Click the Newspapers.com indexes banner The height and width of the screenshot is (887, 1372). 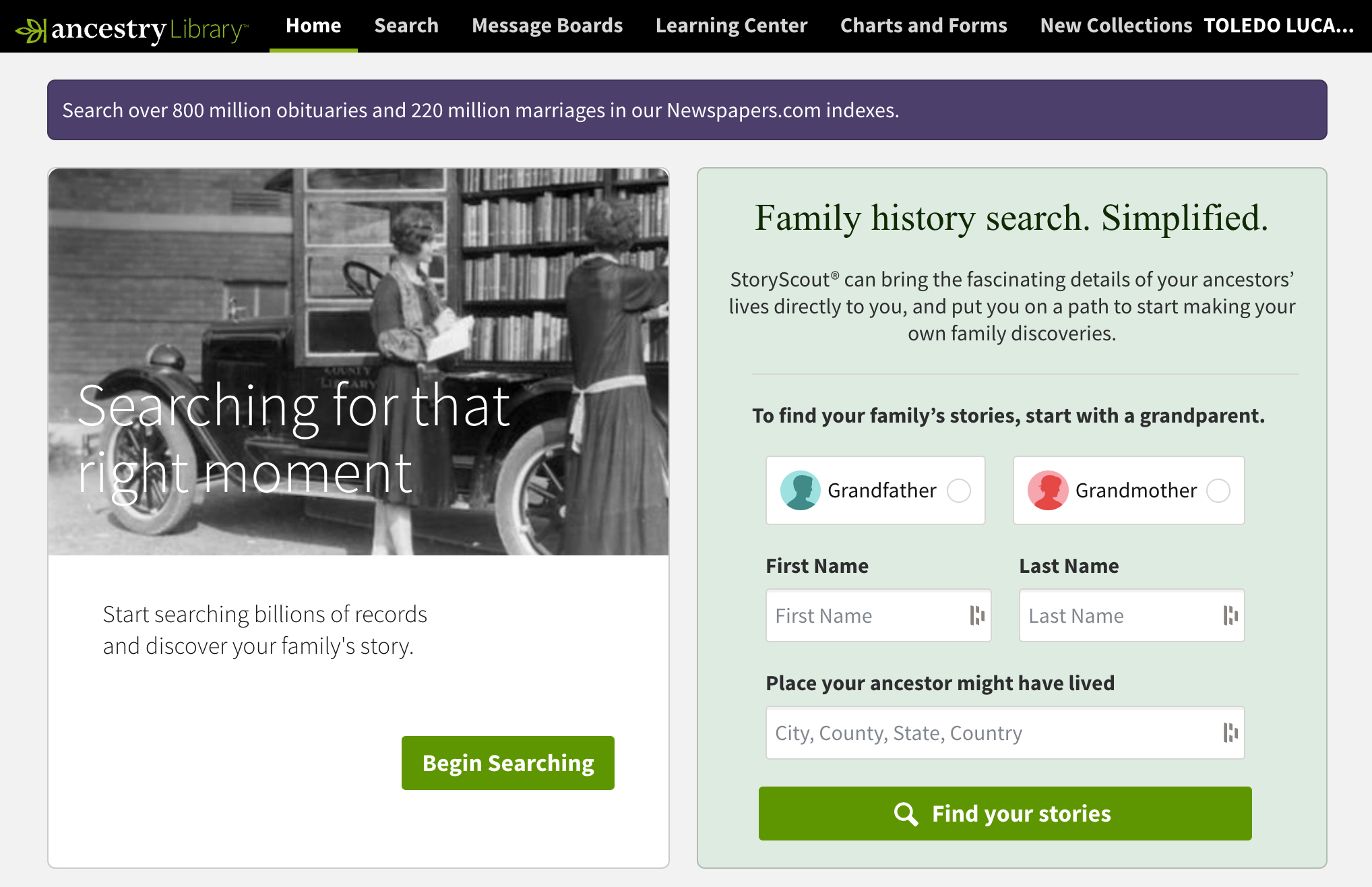687,110
